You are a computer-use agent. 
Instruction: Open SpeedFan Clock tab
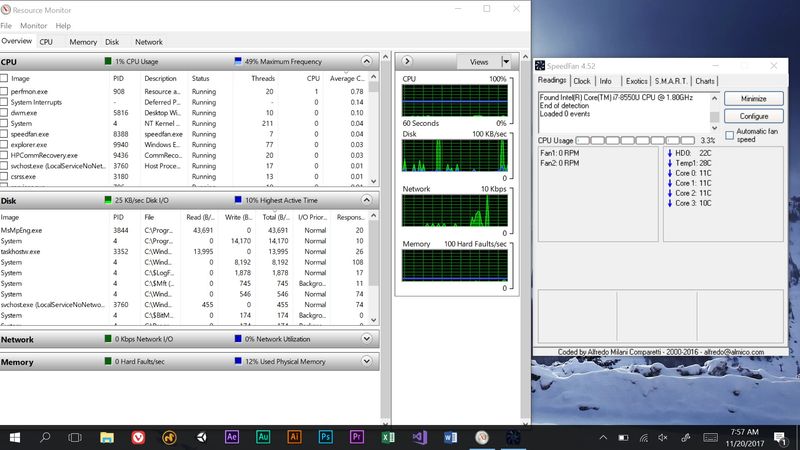[x=582, y=81]
